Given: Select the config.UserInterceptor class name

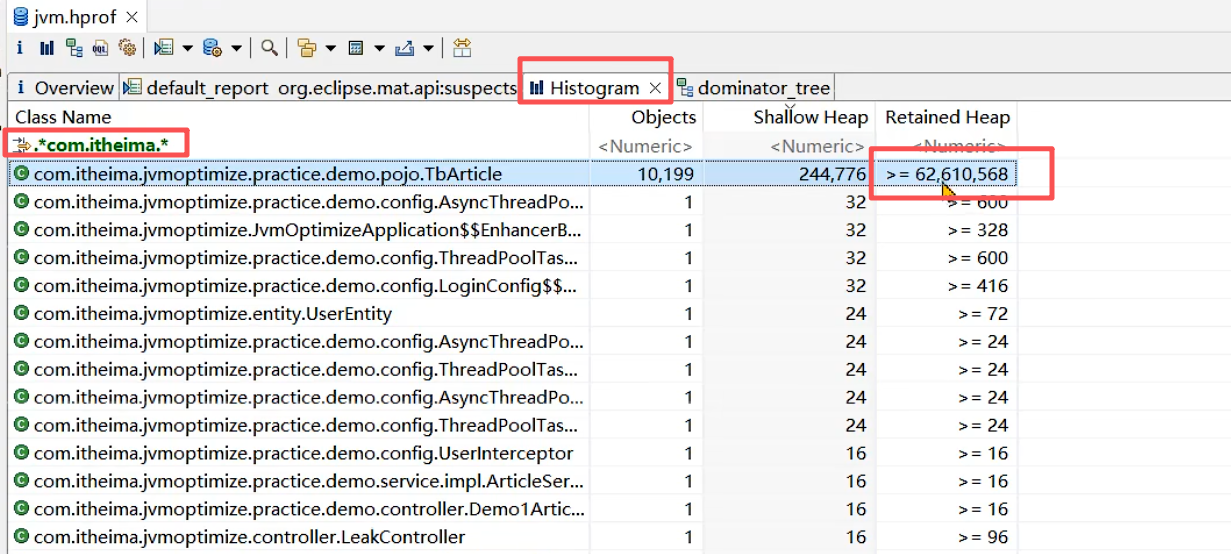Looking at the screenshot, I should click(304, 453).
